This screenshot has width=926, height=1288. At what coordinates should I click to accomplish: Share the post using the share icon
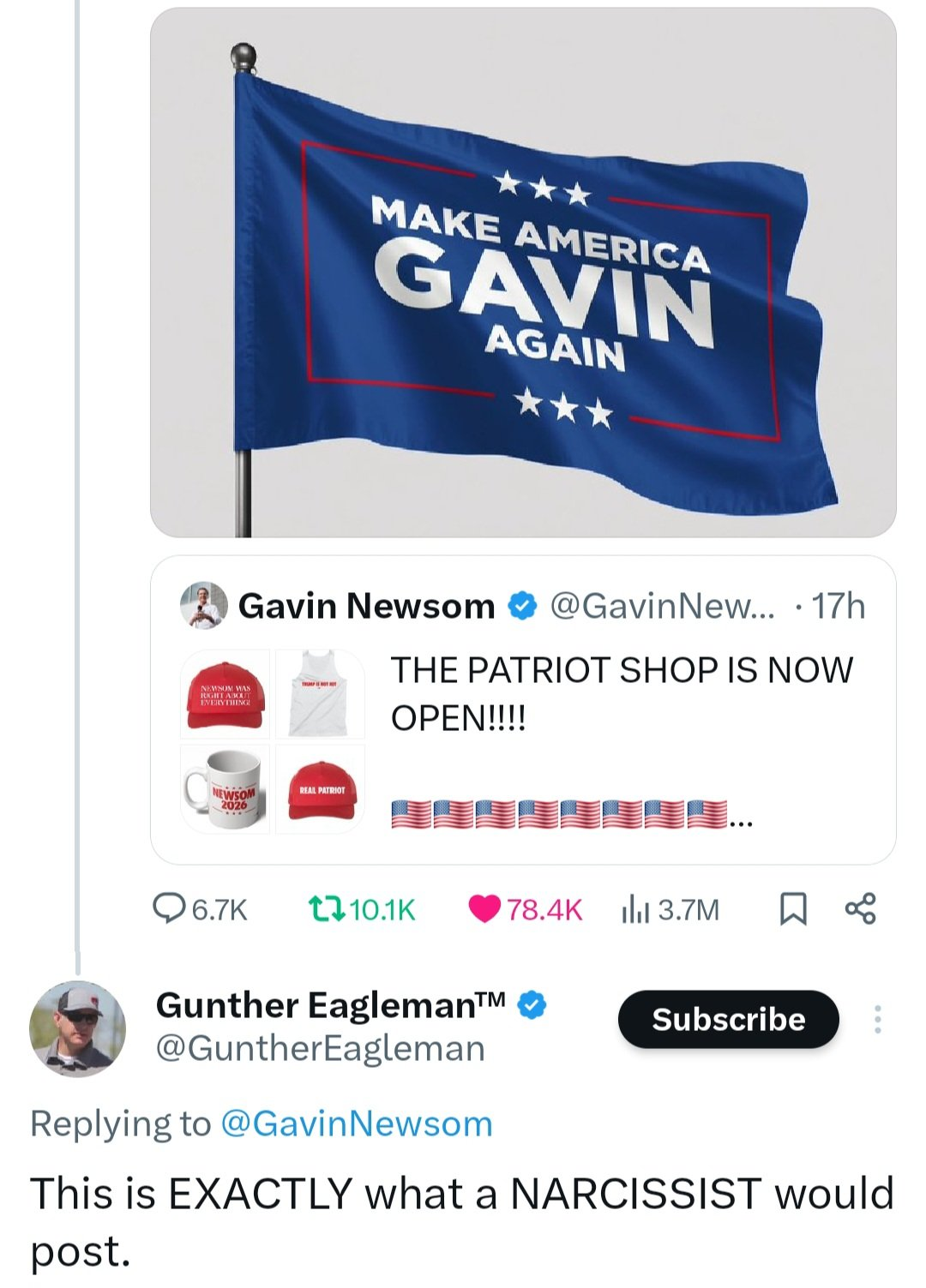[860, 908]
